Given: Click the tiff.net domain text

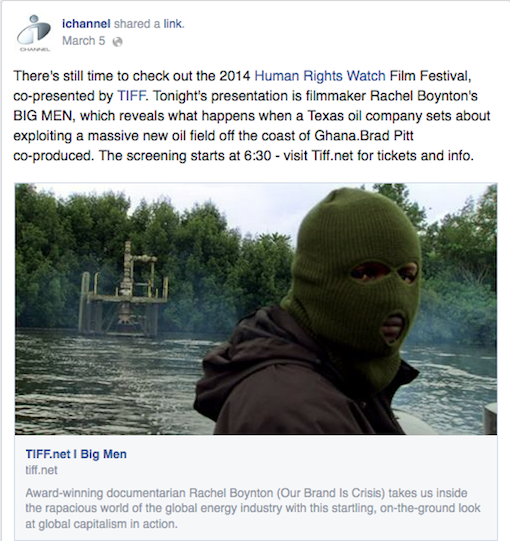Looking at the screenshot, I should coord(41,470).
